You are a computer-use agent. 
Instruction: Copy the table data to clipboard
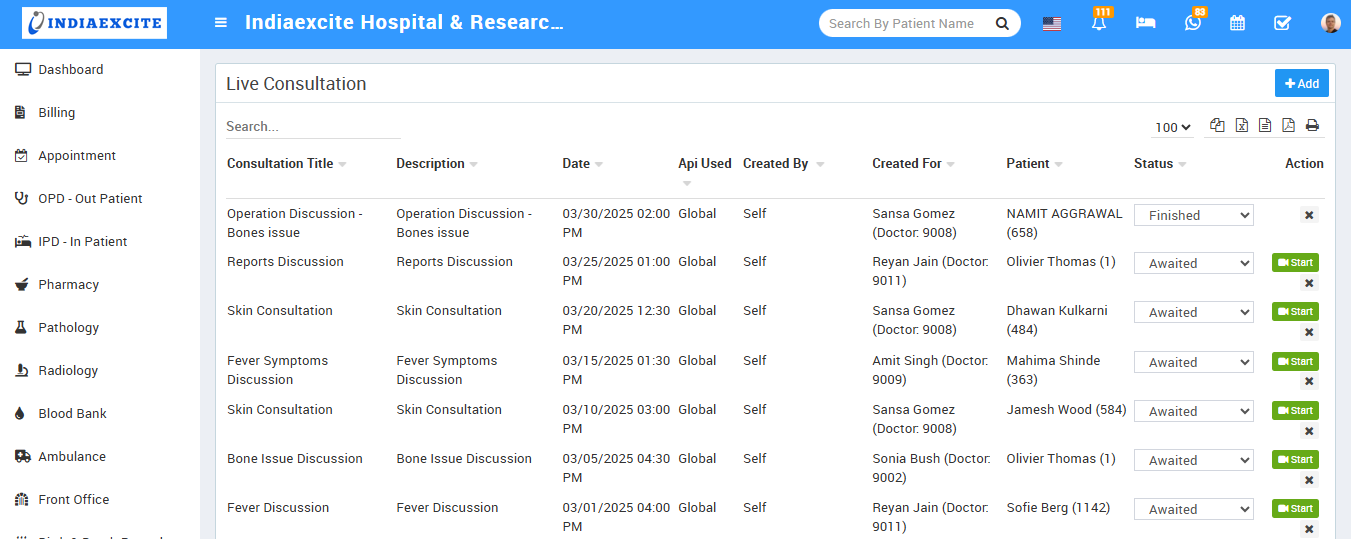1217,126
